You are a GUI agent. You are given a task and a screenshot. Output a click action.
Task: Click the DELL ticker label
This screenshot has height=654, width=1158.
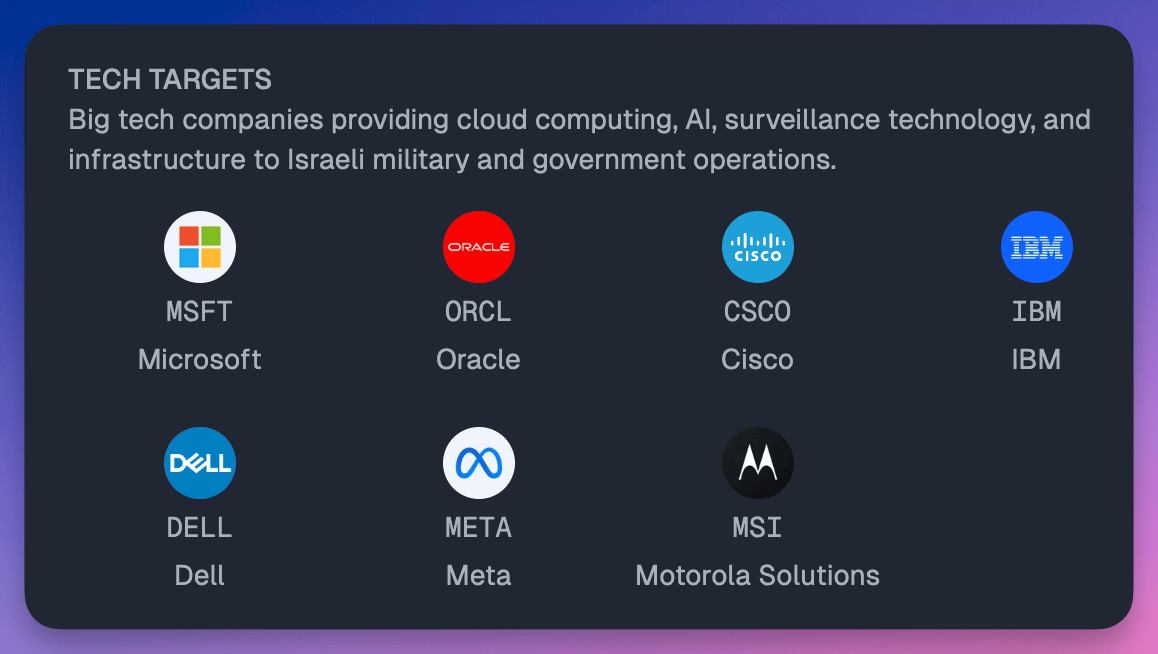click(199, 528)
